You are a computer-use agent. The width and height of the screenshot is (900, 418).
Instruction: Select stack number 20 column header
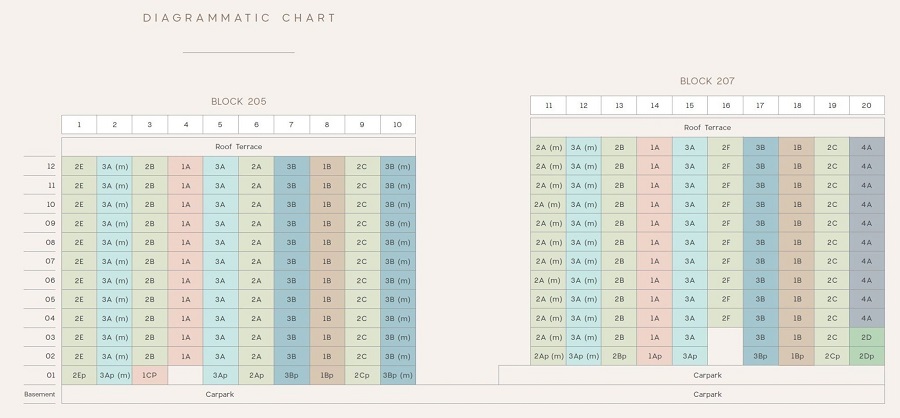866,105
